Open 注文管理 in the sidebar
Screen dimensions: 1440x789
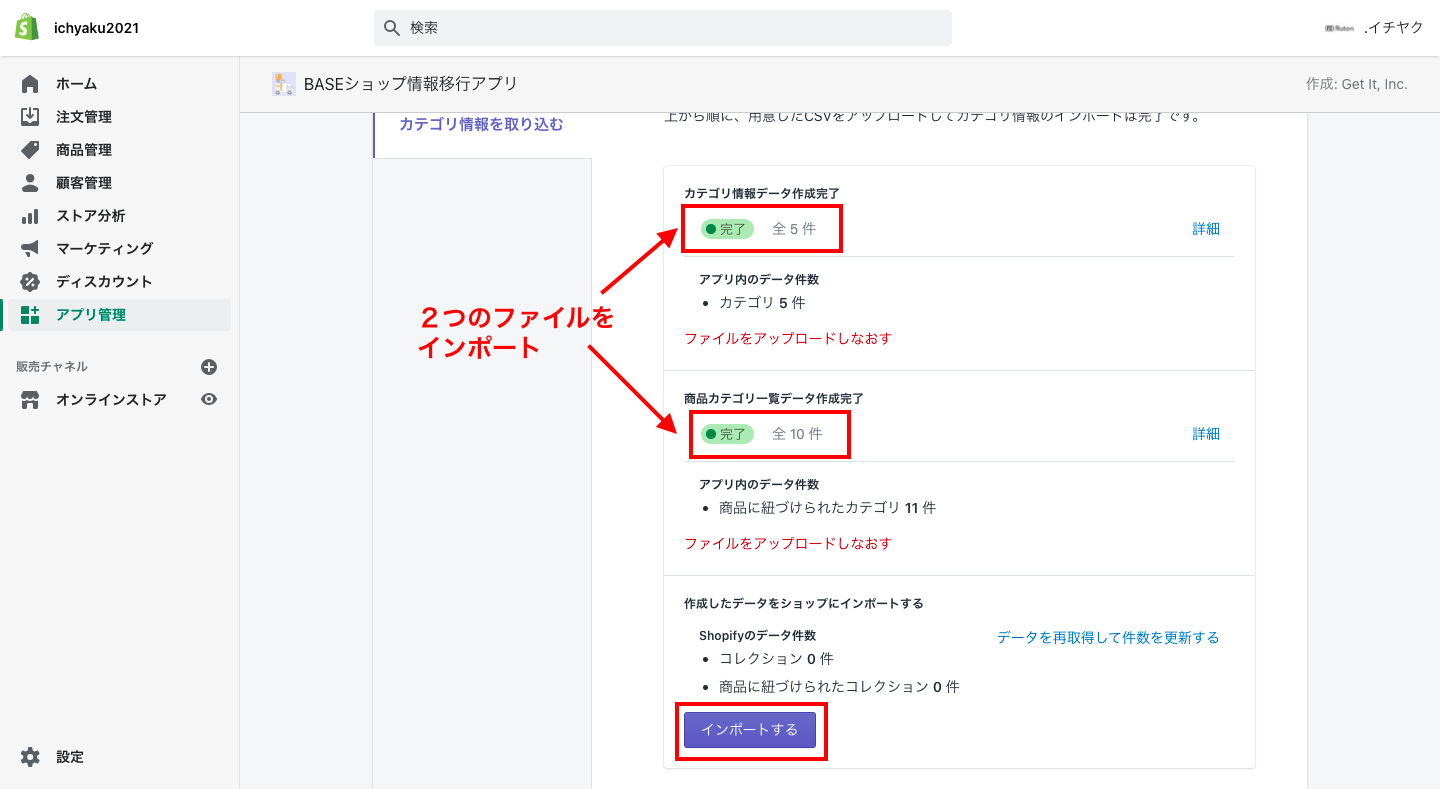(x=84, y=117)
